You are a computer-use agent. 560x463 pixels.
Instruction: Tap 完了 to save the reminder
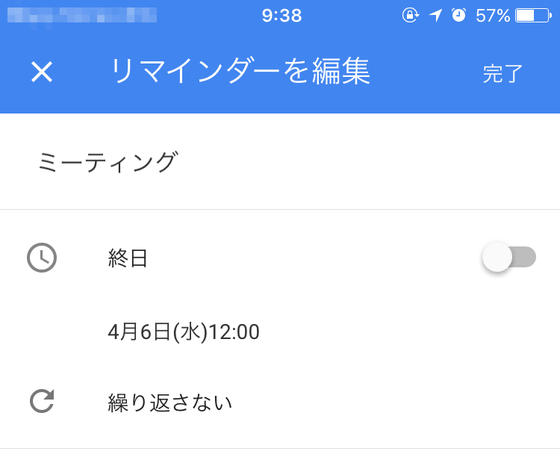click(x=502, y=74)
